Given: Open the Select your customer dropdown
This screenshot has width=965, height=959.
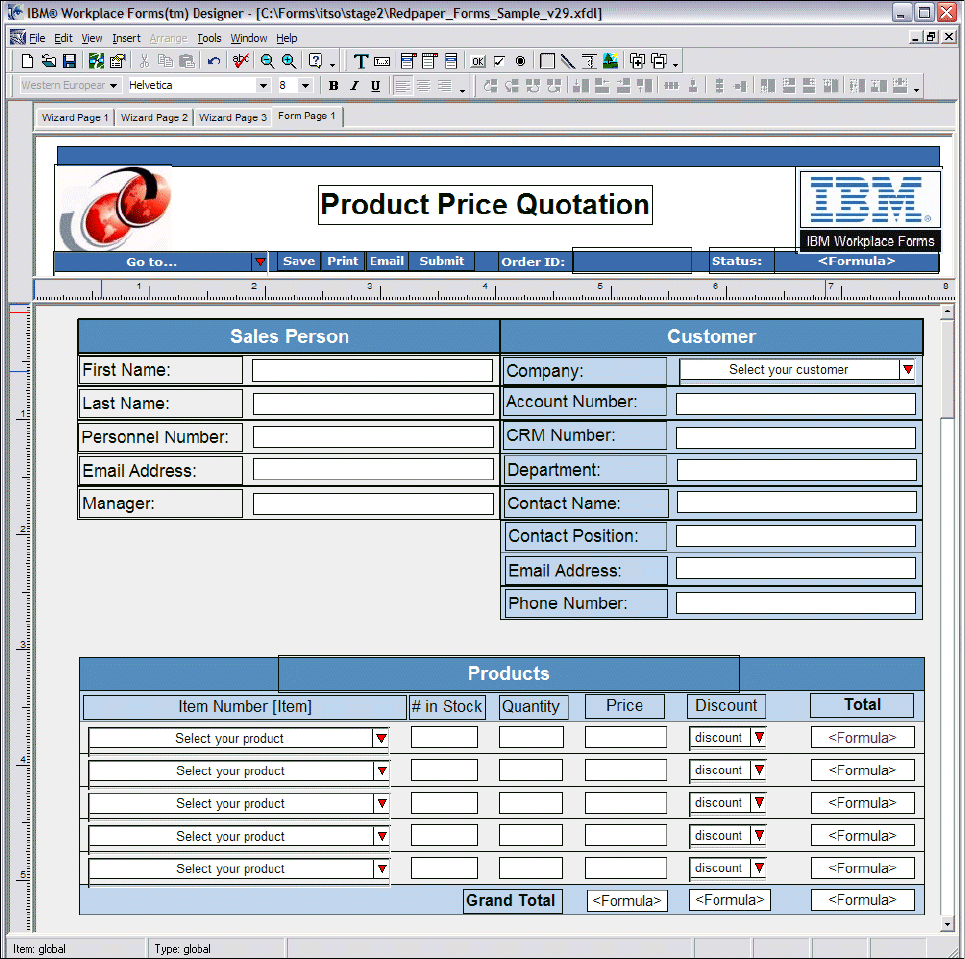Looking at the screenshot, I should point(908,369).
